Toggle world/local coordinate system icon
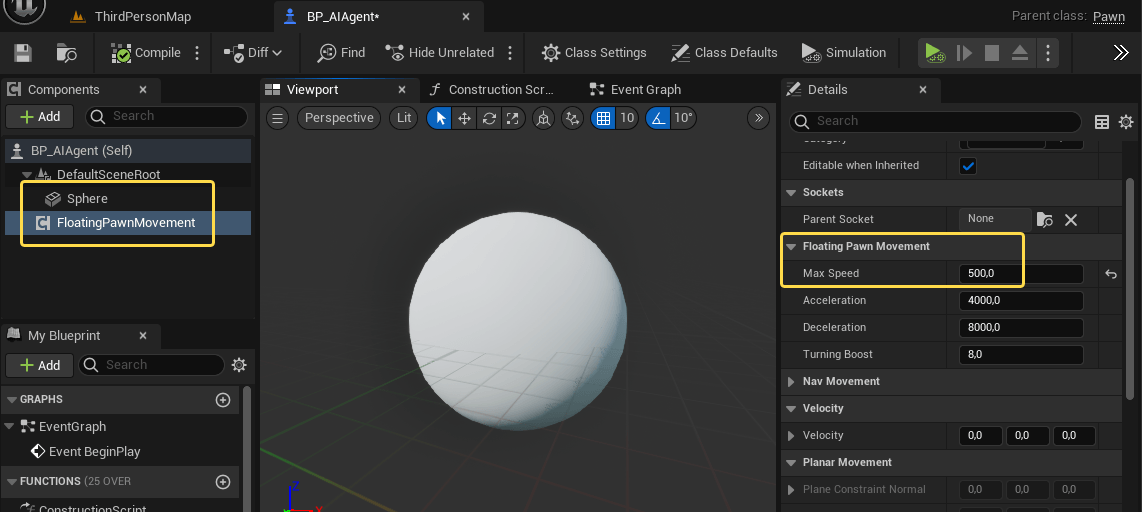1142x512 pixels. [543, 118]
